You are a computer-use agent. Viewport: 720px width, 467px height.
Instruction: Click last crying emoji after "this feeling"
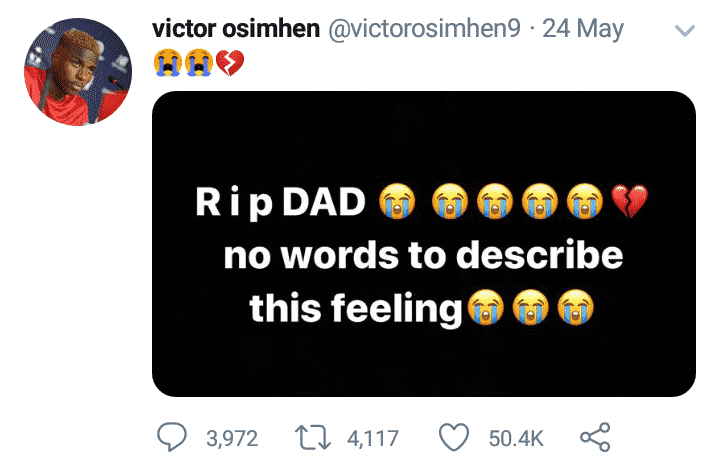coord(575,307)
